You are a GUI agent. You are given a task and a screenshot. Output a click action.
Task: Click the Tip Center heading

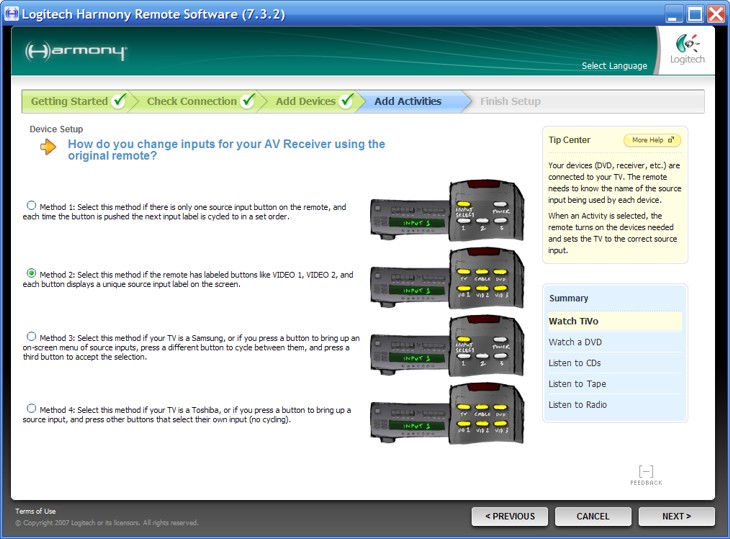point(569,140)
